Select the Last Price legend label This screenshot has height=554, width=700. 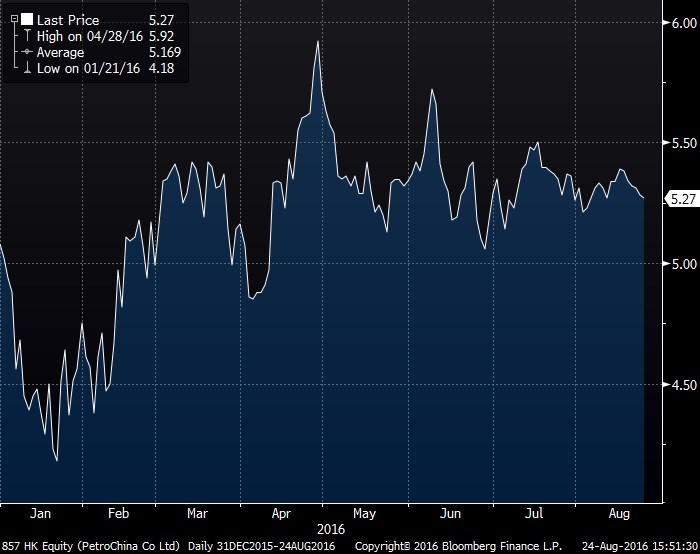(x=66, y=18)
